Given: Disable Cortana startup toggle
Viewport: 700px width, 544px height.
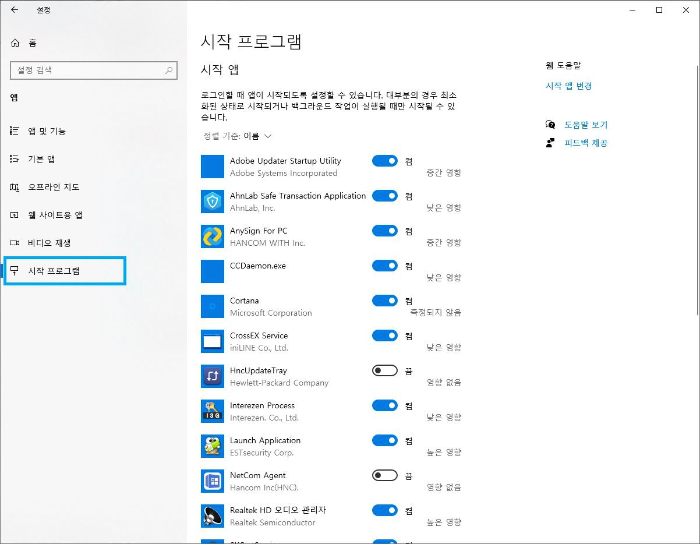Looking at the screenshot, I should pos(385,301).
